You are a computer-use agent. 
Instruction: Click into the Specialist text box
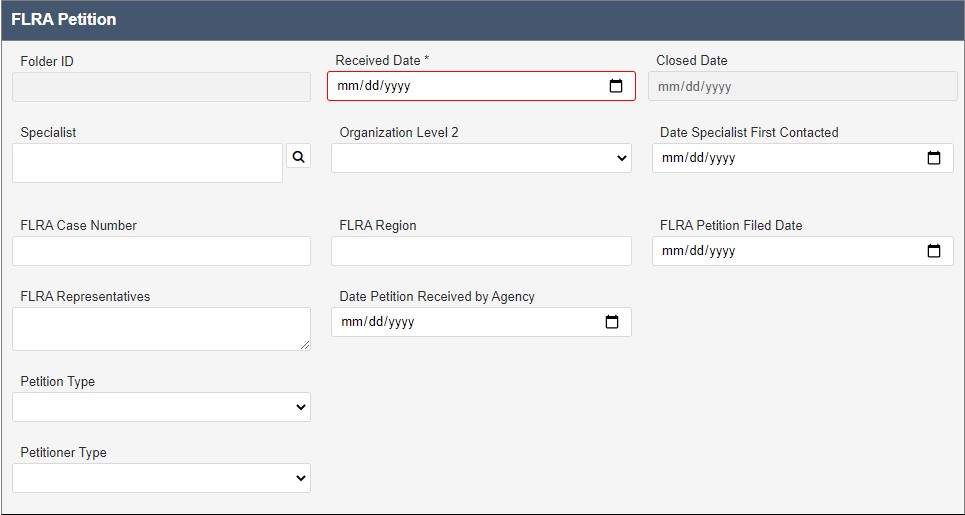tap(148, 163)
